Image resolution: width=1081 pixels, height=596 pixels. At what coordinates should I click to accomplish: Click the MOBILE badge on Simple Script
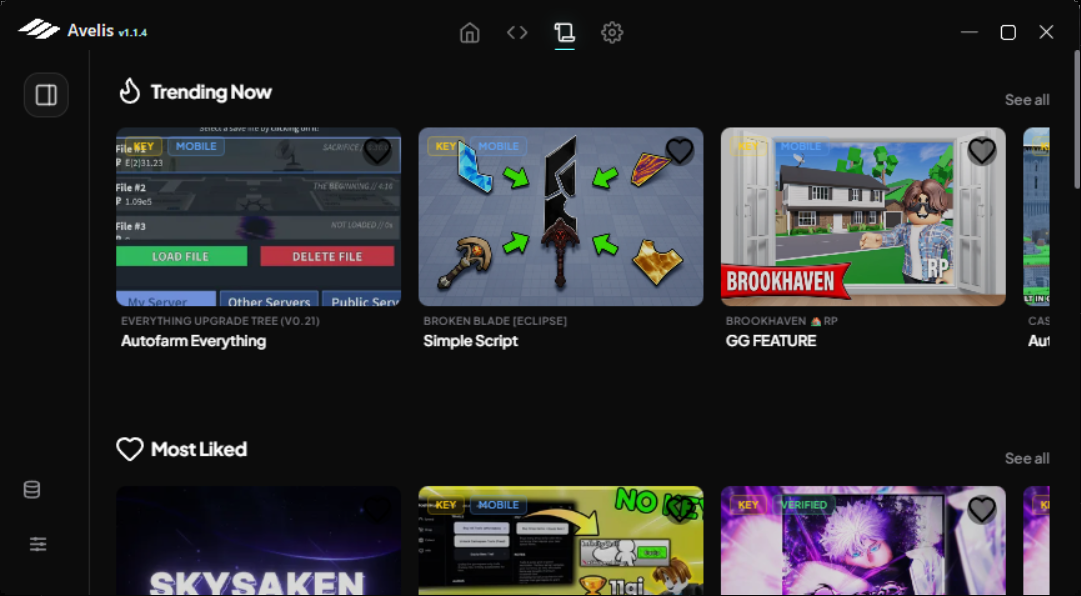coord(498,146)
